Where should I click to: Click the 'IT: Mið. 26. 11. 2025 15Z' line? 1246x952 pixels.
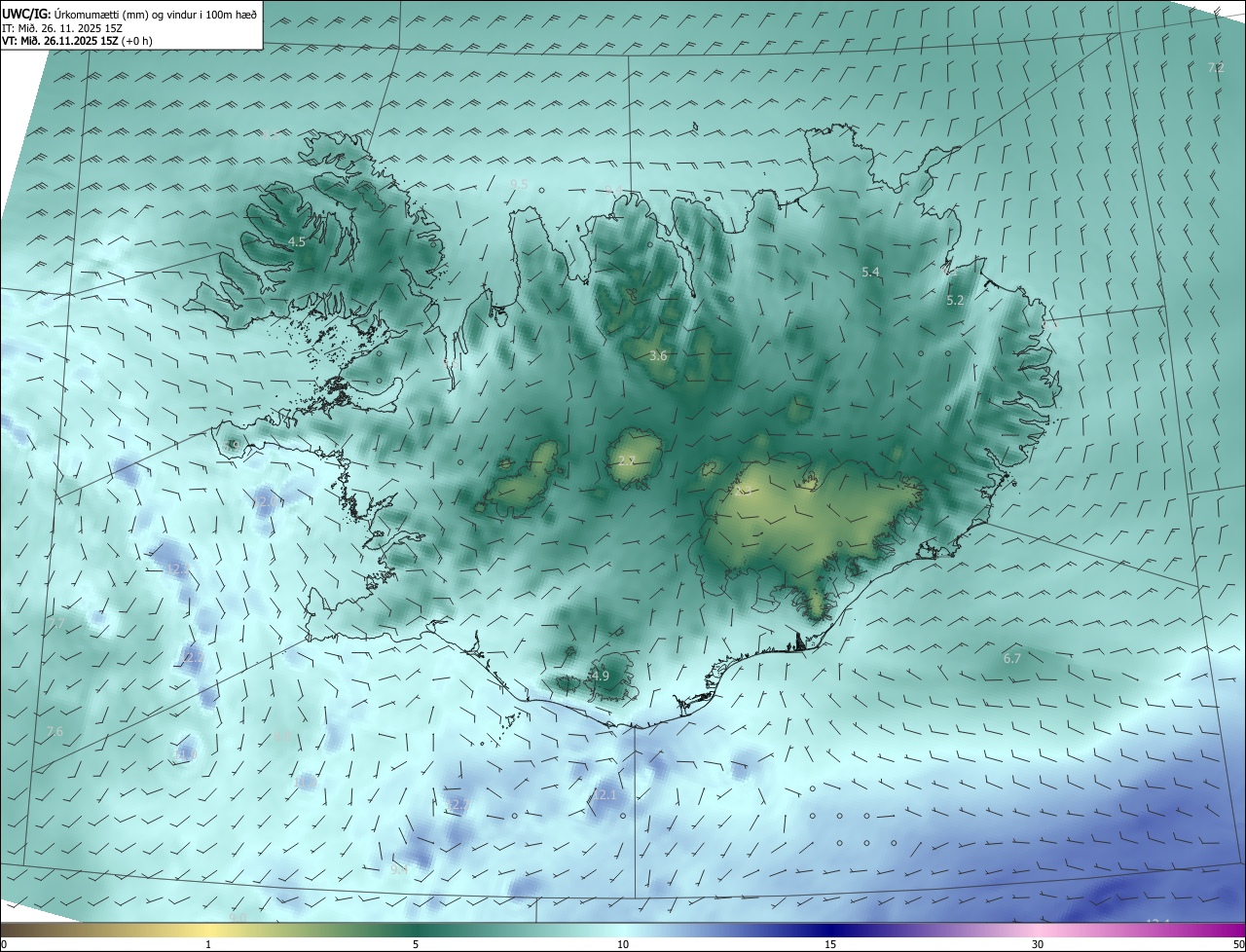(61, 28)
